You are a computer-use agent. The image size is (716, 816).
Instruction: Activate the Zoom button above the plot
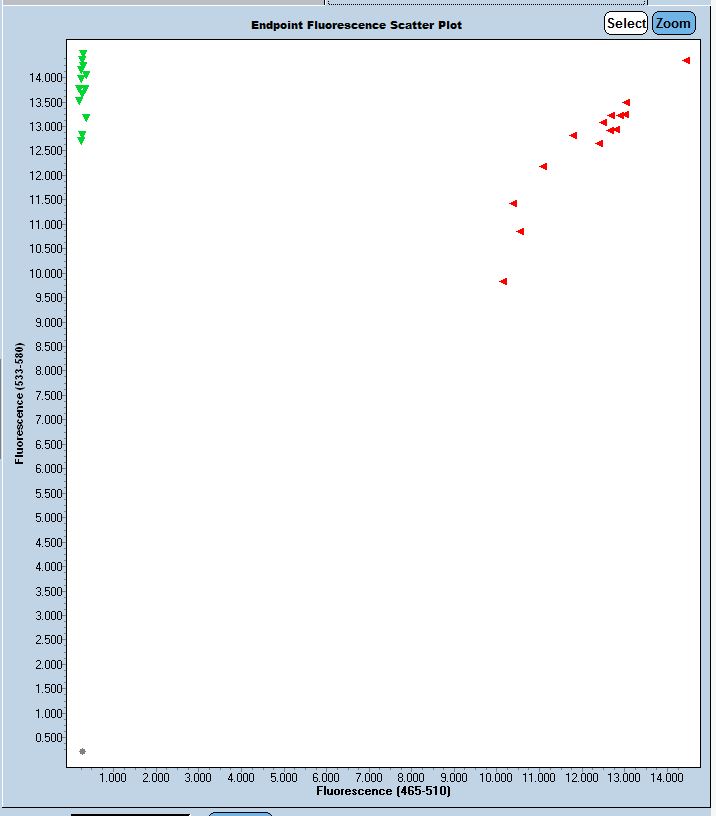coord(673,23)
